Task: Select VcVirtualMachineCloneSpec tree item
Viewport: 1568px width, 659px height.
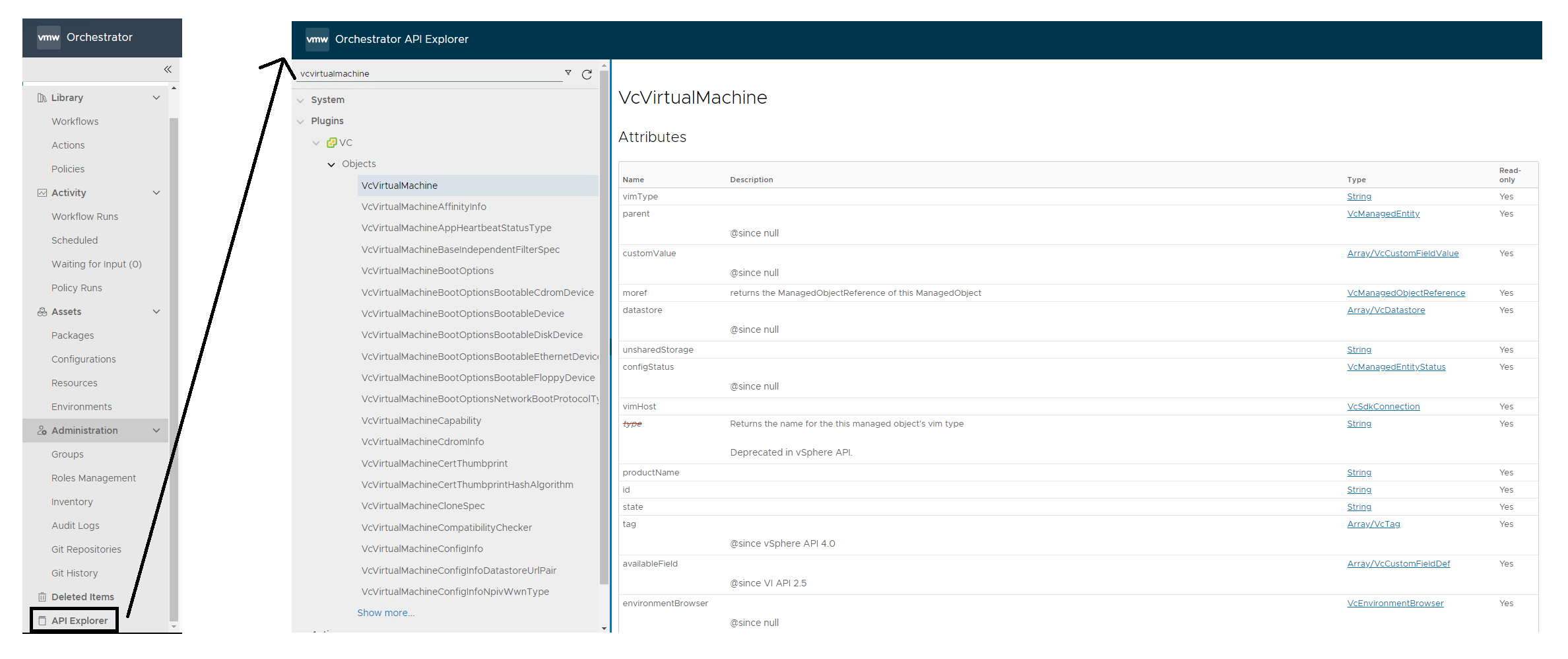Action: (423, 506)
